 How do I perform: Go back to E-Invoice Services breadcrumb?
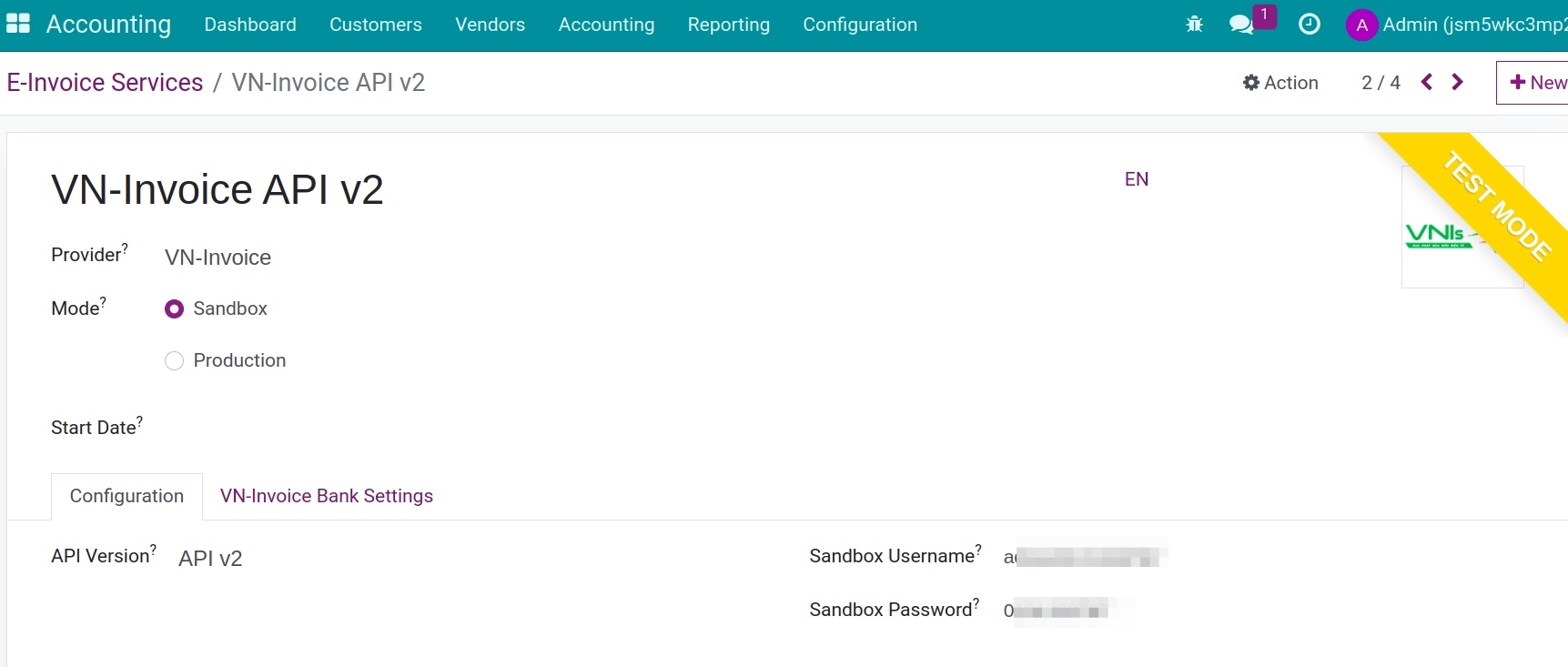105,82
